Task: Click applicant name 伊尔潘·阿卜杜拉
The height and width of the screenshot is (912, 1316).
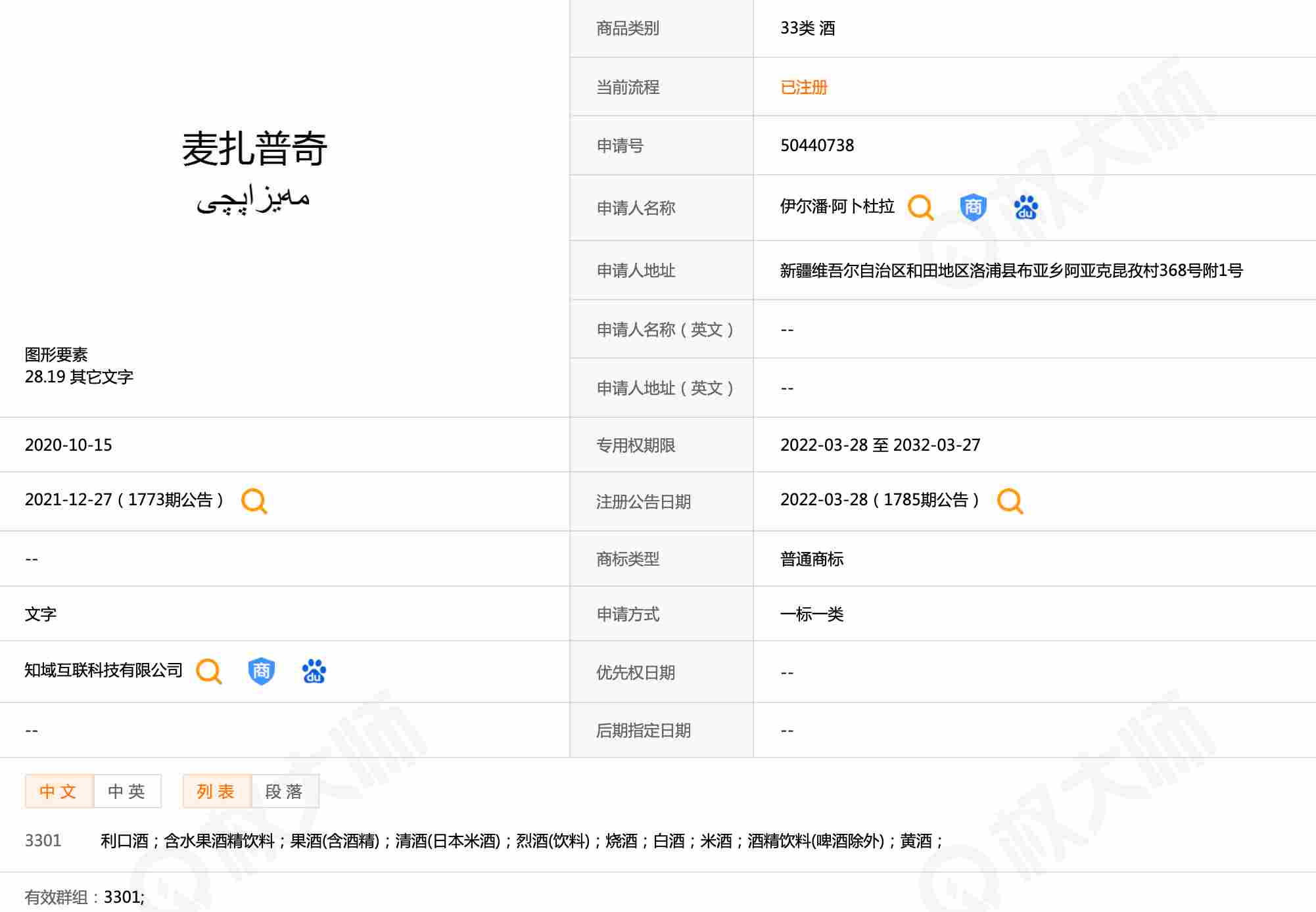Action: [x=837, y=207]
